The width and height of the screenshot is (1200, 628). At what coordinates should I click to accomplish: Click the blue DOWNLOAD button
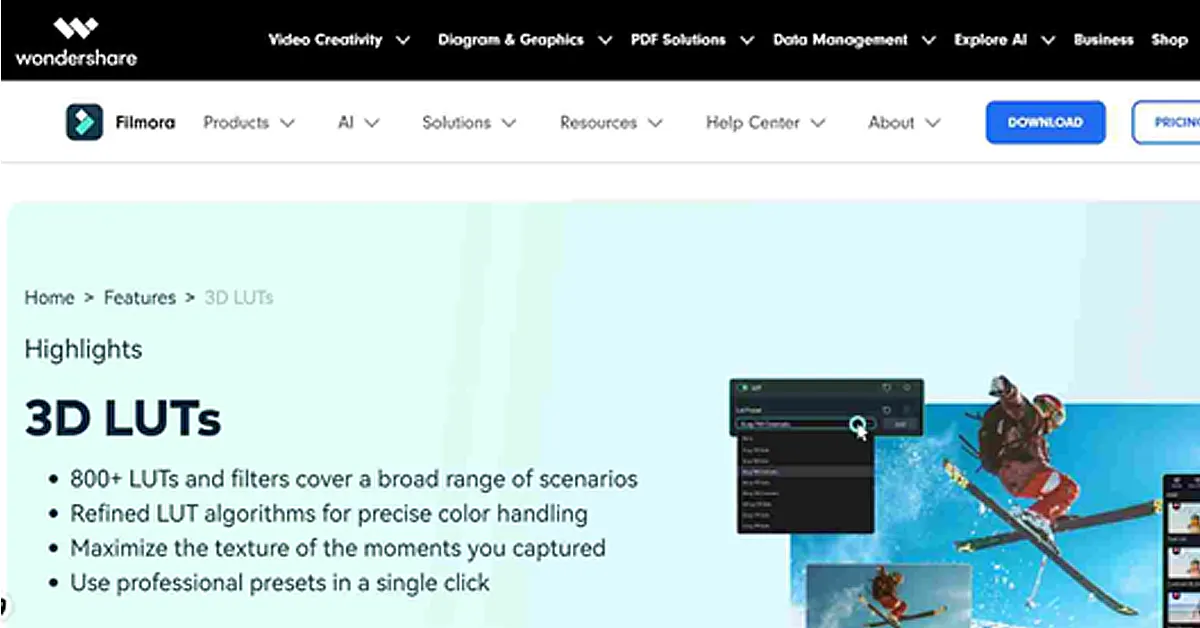point(1045,122)
